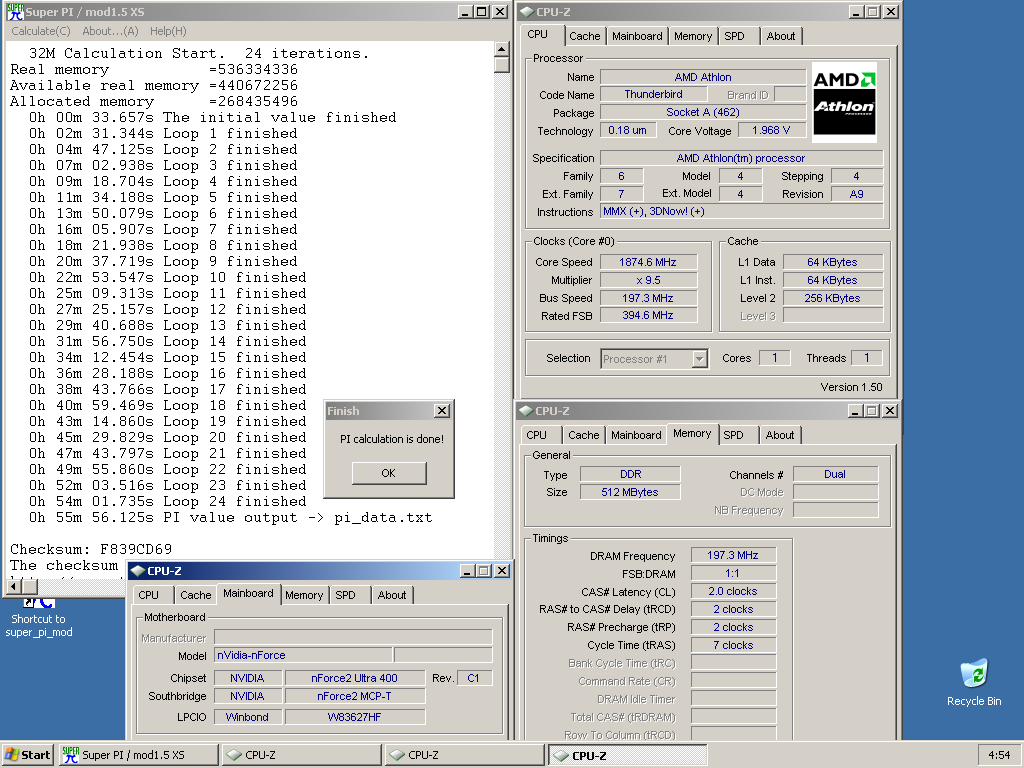The height and width of the screenshot is (768, 1024).
Task: Select About tab in mainboard CPU-Z window
Action: point(392,595)
